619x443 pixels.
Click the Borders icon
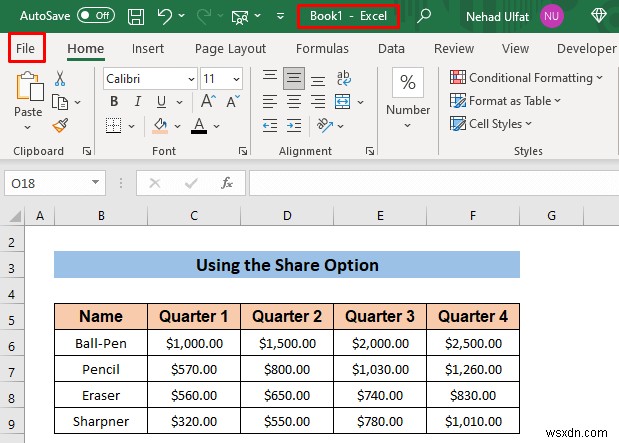coord(114,126)
